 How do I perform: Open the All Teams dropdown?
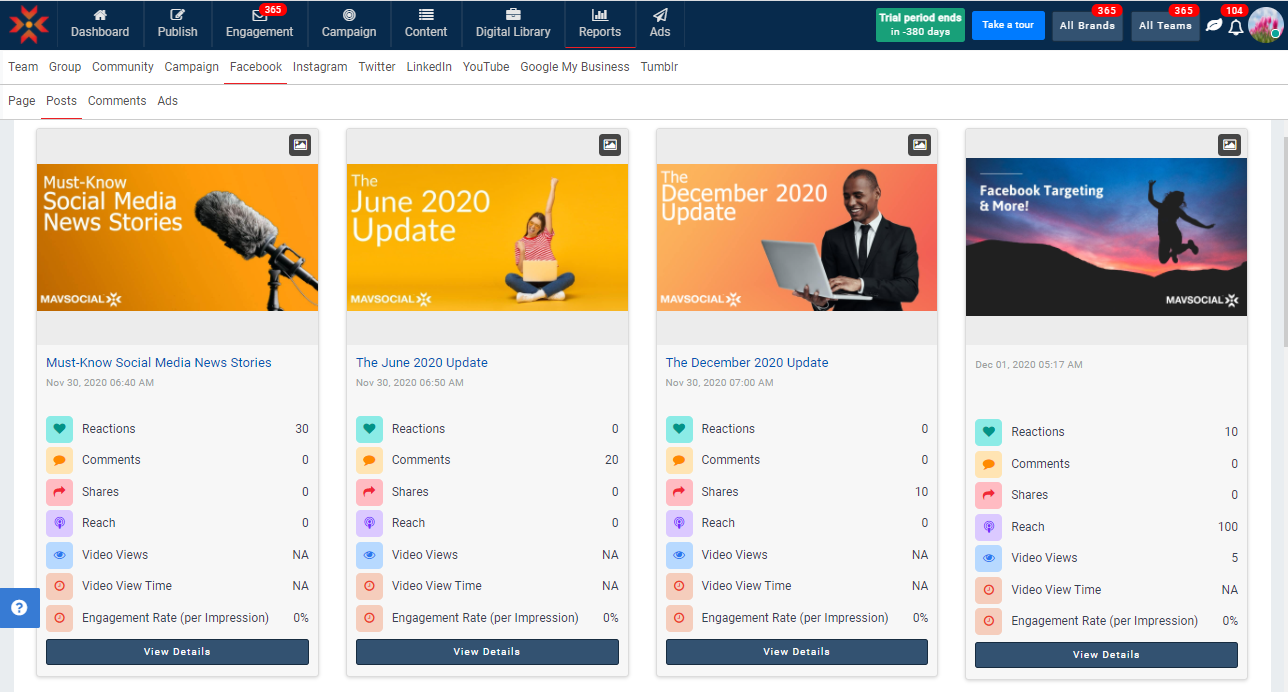[x=1165, y=26]
